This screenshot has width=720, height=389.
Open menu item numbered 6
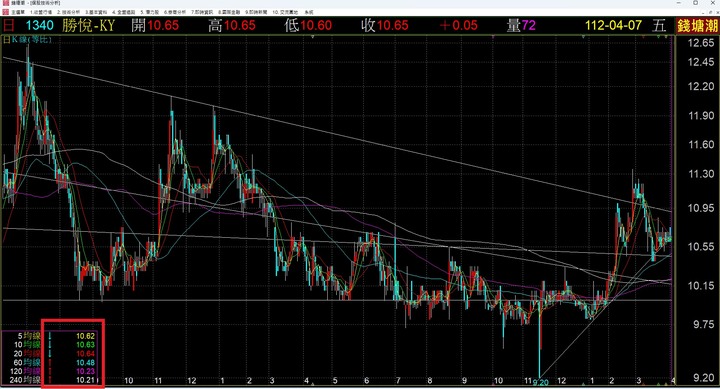tap(175, 12)
